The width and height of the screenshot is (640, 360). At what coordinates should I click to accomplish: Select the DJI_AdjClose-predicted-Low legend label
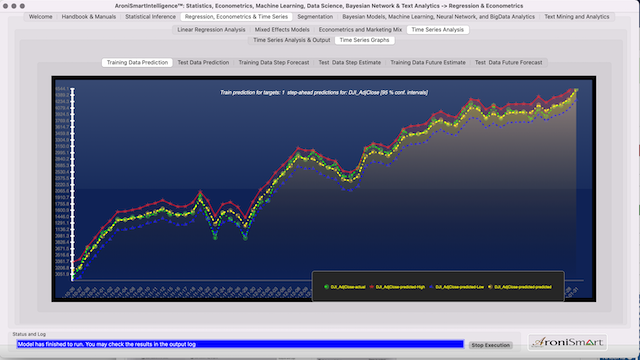pyautogui.click(x=460, y=287)
